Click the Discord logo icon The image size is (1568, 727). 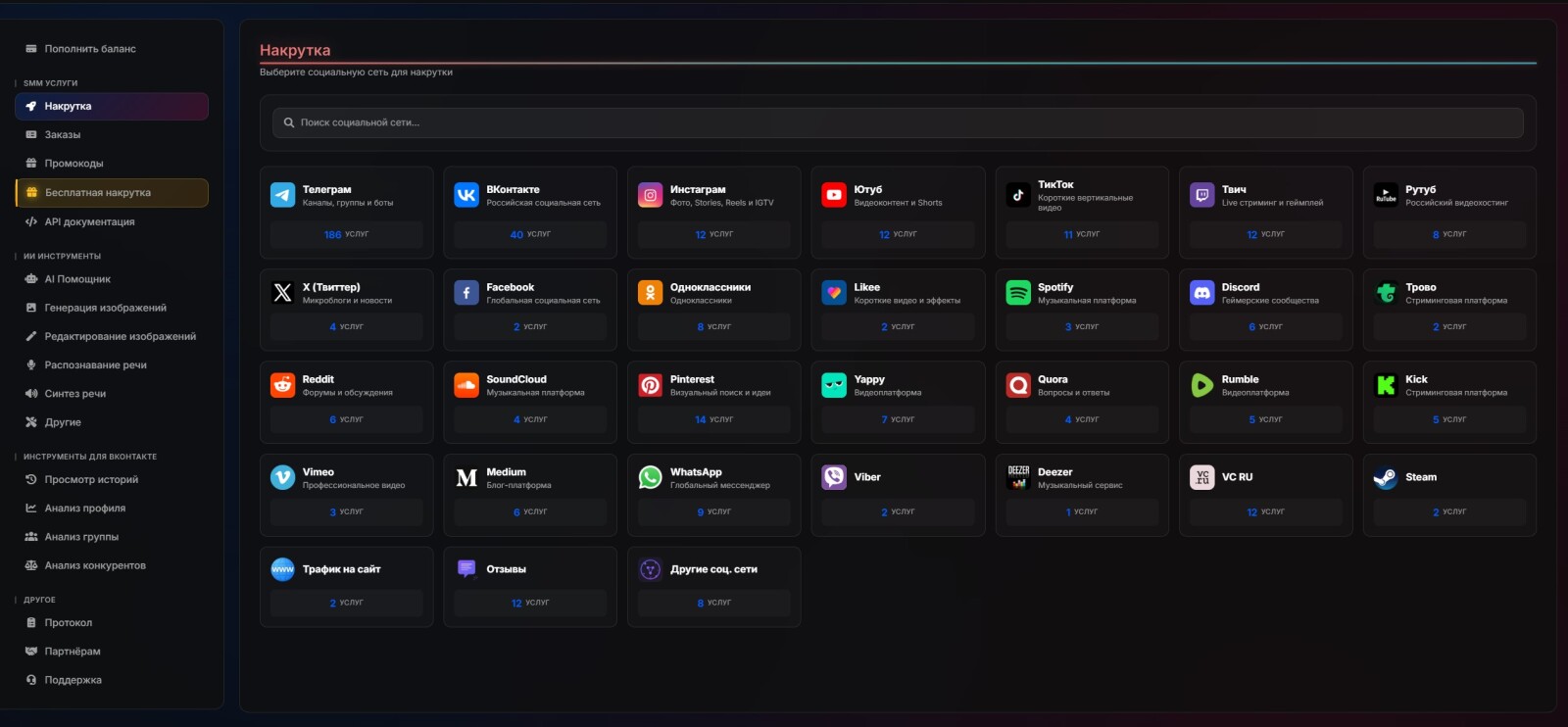pos(1201,292)
